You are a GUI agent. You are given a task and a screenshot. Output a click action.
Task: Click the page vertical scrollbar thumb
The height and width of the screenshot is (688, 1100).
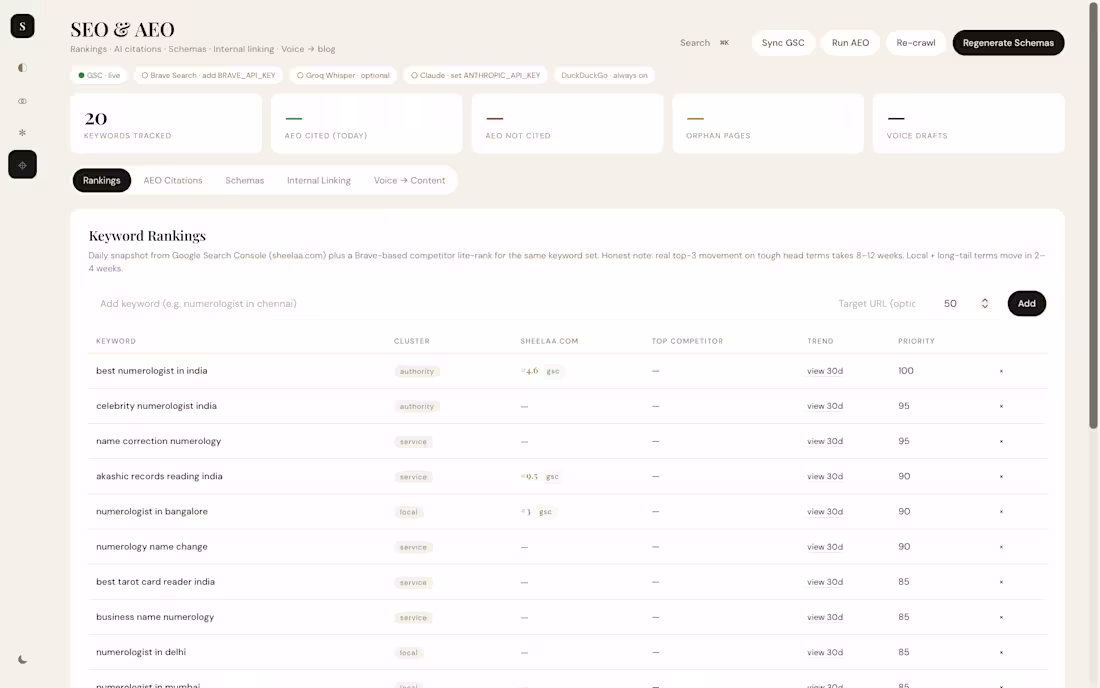point(1093,214)
